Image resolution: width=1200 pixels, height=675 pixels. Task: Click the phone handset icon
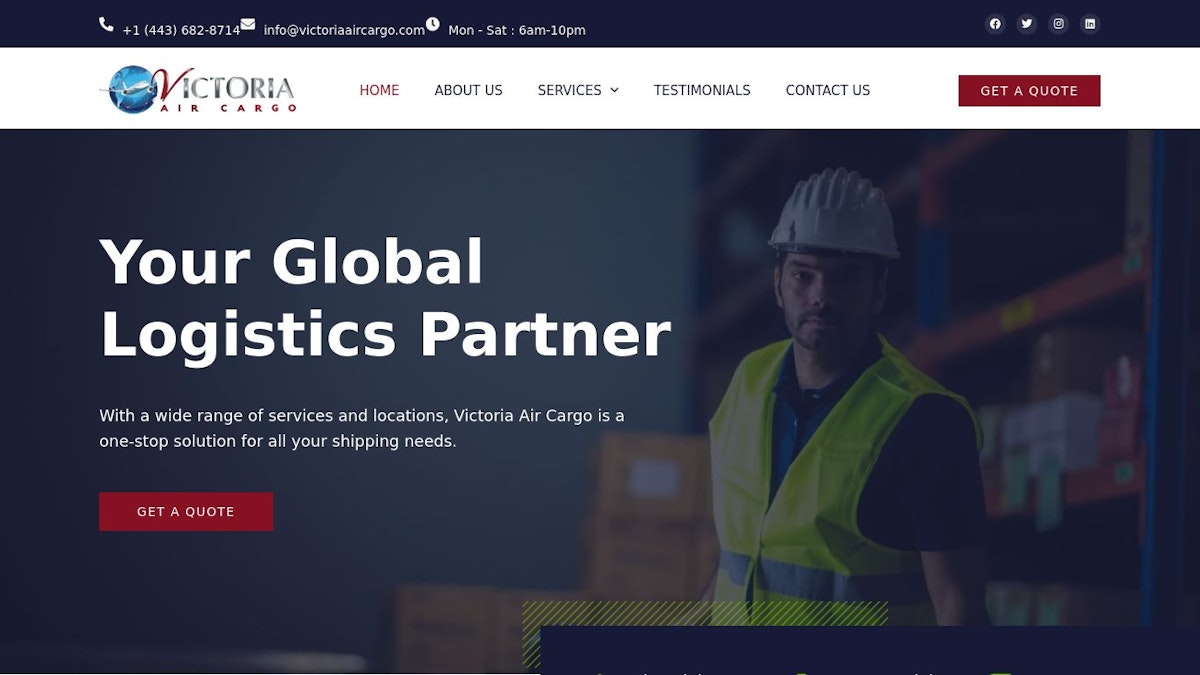pyautogui.click(x=106, y=24)
